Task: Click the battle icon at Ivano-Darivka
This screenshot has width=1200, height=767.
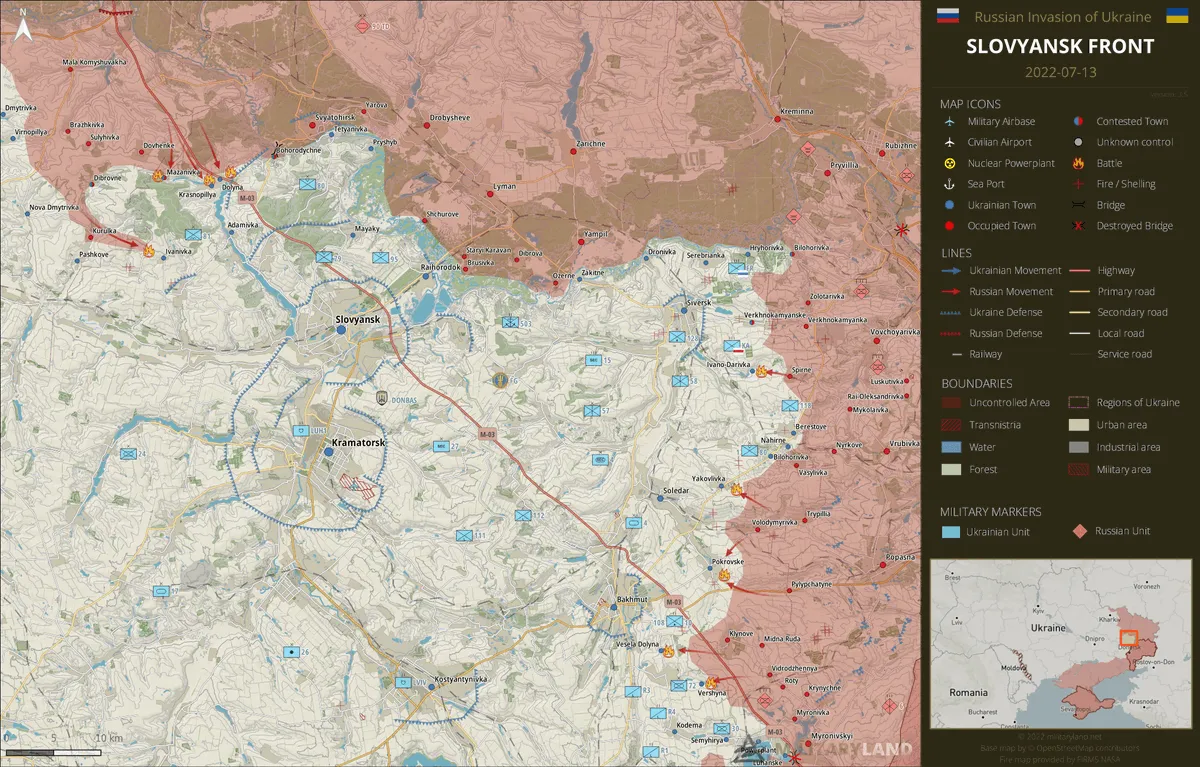Action: click(762, 371)
